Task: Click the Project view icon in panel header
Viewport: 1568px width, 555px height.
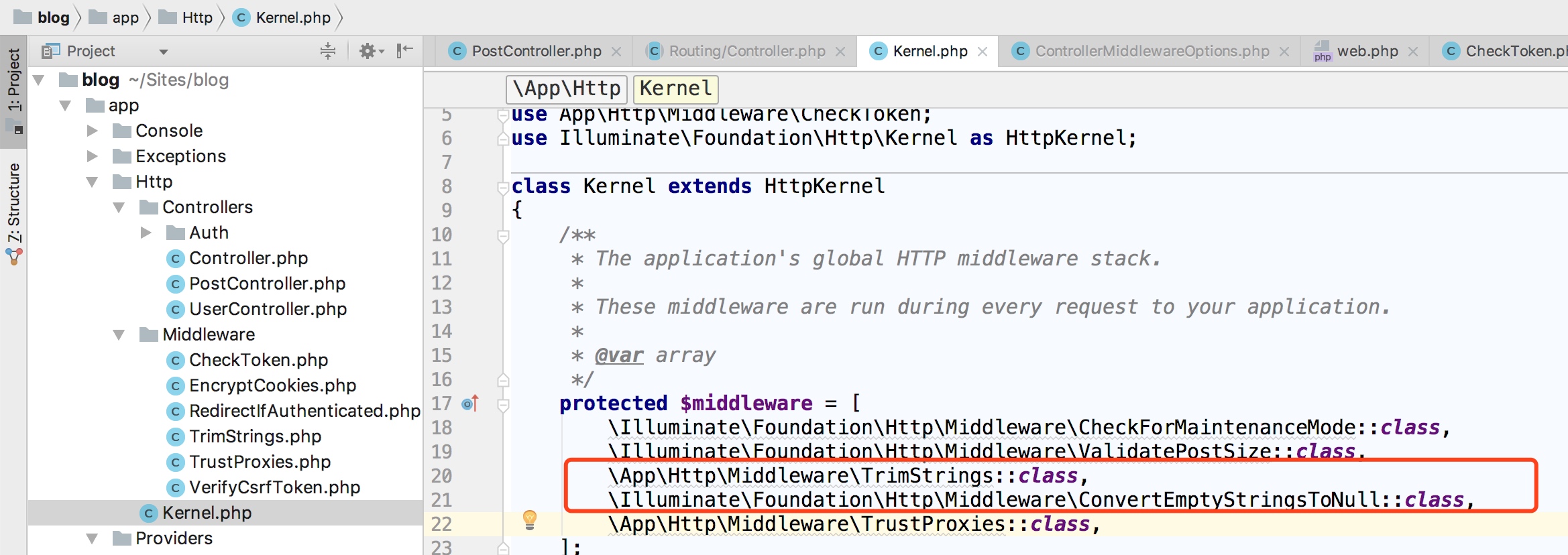Action: point(51,51)
